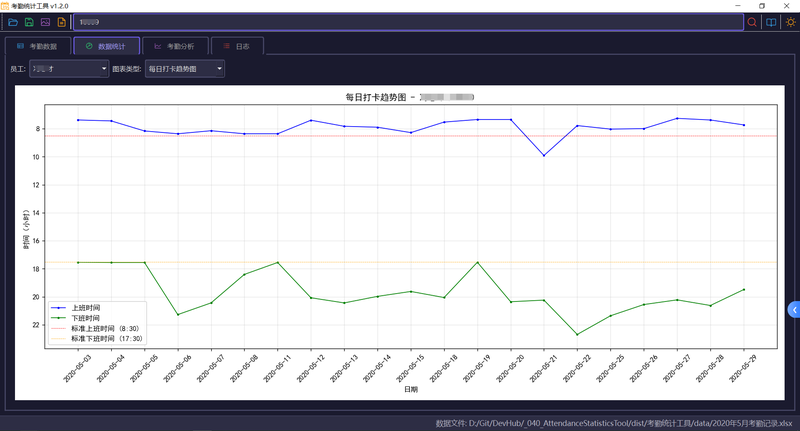Screen dimensions: 800x431
Task: Click the 2020-05-22 latest clock-out data point
Action: click(x=577, y=335)
